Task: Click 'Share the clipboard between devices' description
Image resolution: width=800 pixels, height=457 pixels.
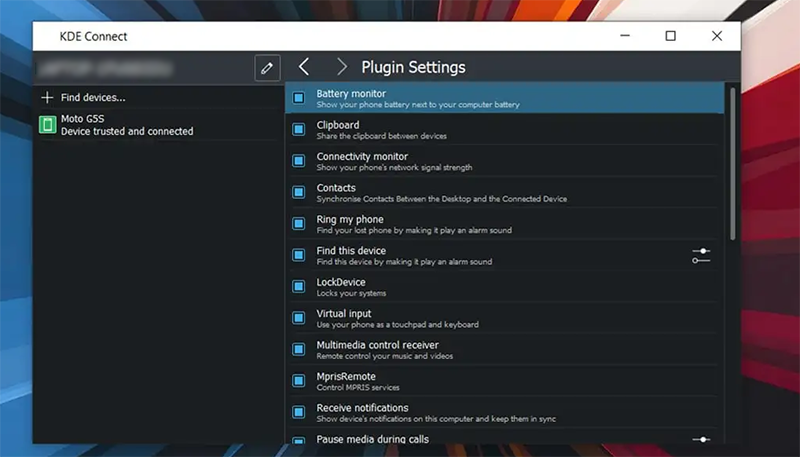Action: [382, 136]
